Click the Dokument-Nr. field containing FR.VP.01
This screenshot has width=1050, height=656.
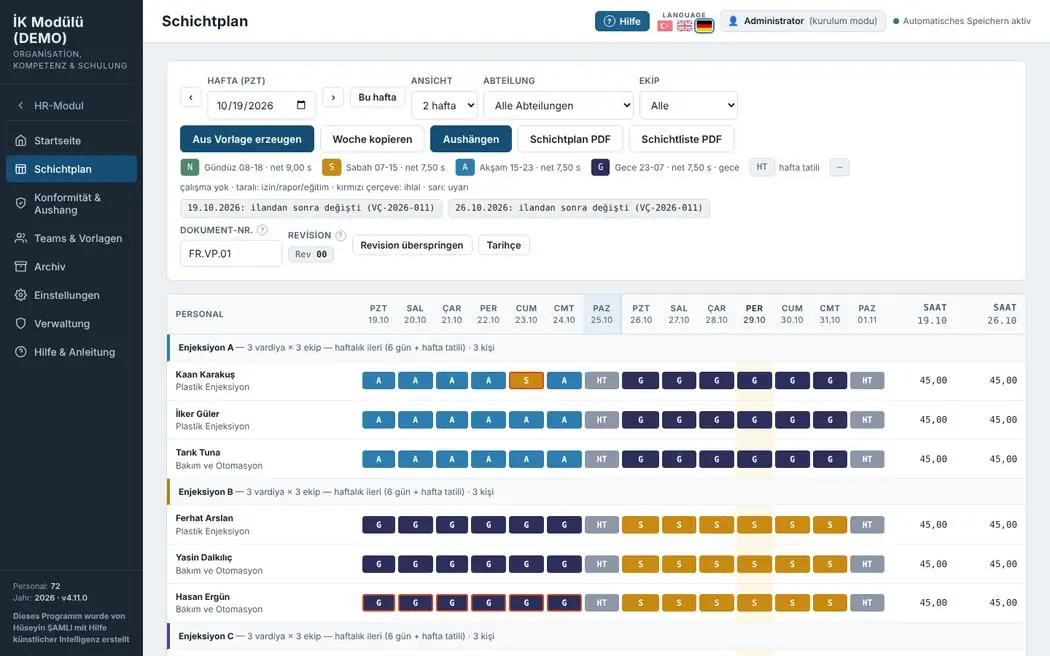230,254
